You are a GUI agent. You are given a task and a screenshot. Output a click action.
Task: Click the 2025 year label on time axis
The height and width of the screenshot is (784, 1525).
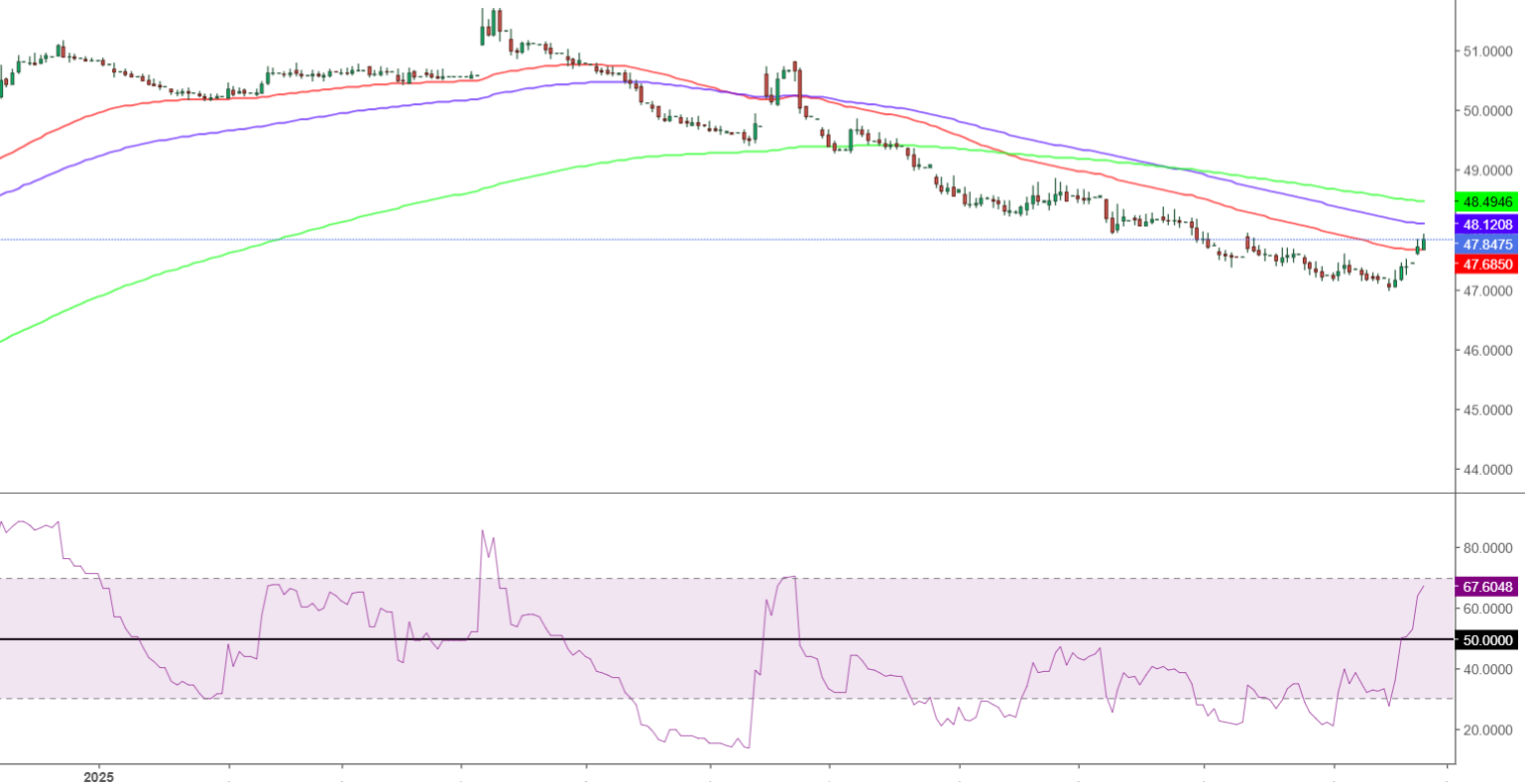pos(99,776)
